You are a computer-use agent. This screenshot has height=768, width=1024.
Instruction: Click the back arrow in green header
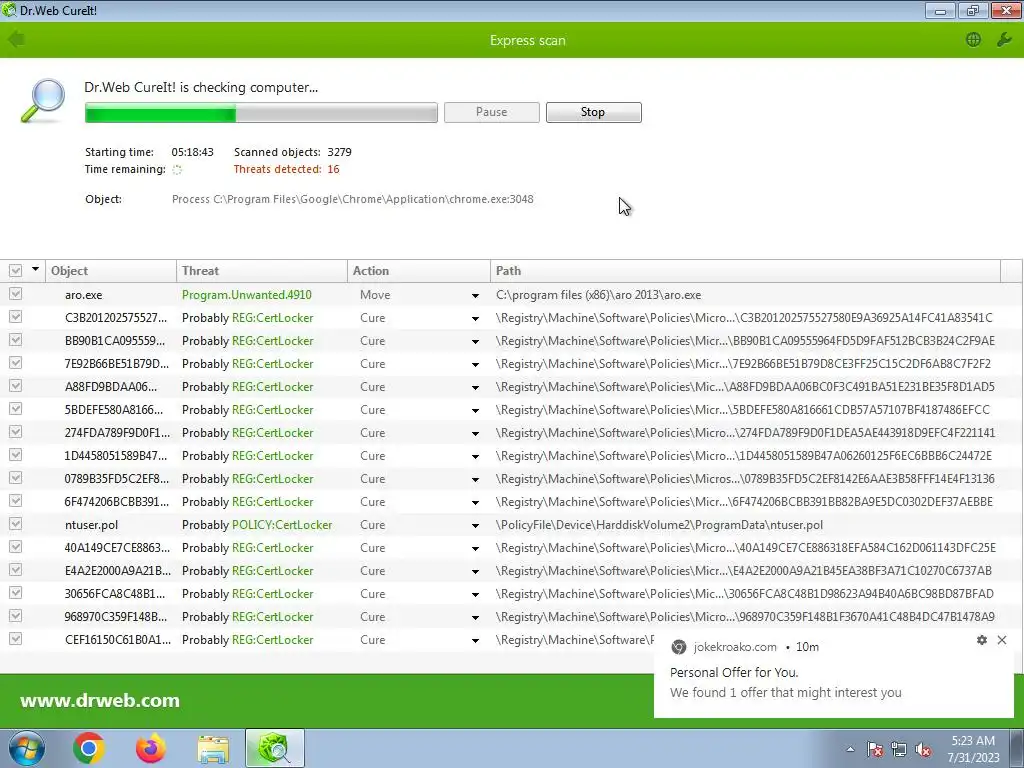click(x=16, y=40)
